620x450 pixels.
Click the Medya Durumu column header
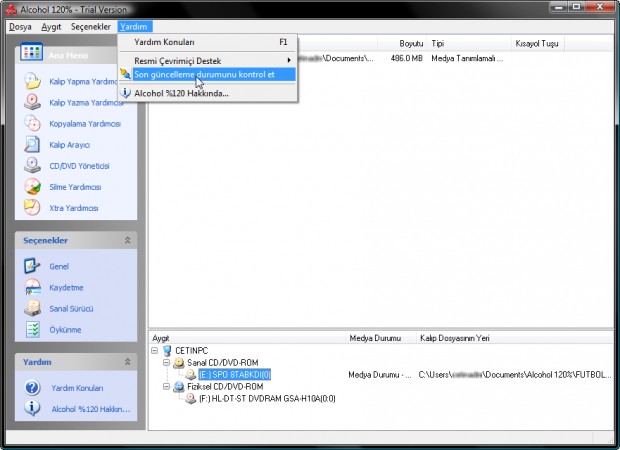pos(381,338)
